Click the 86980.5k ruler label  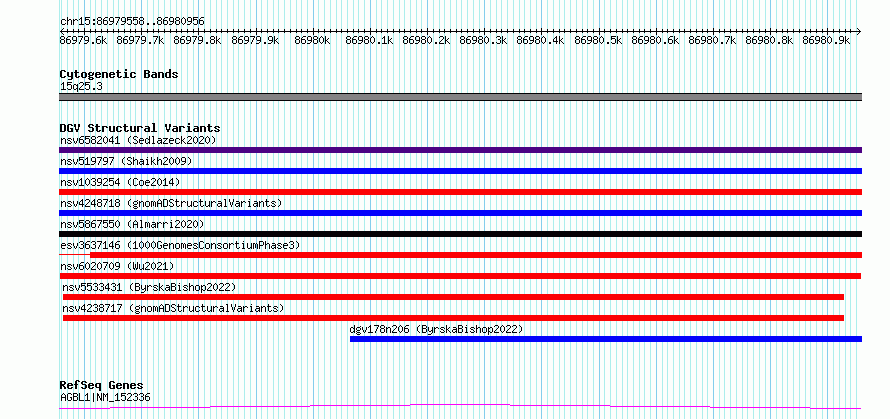point(598,40)
